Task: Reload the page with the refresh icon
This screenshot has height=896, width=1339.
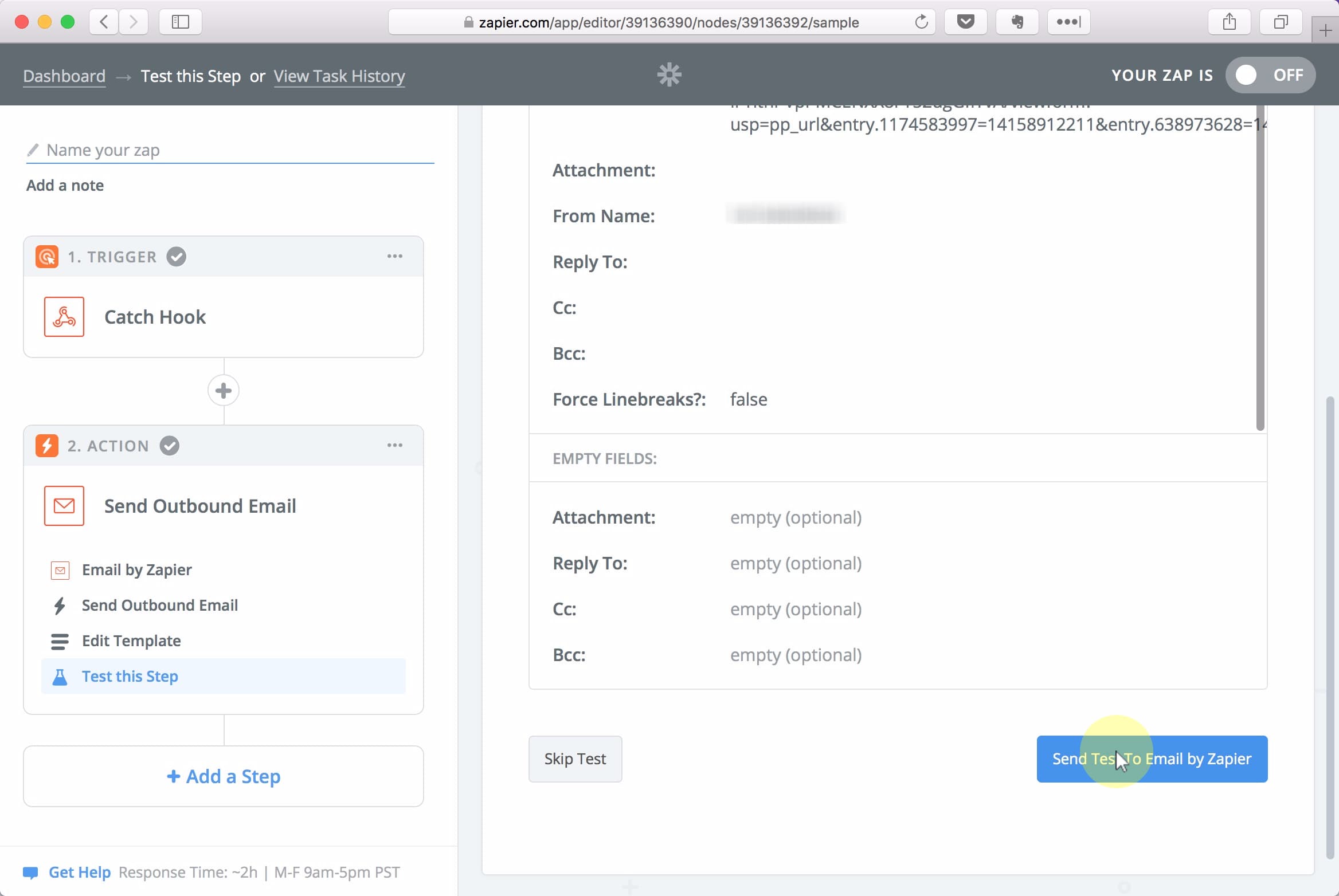Action: [921, 22]
